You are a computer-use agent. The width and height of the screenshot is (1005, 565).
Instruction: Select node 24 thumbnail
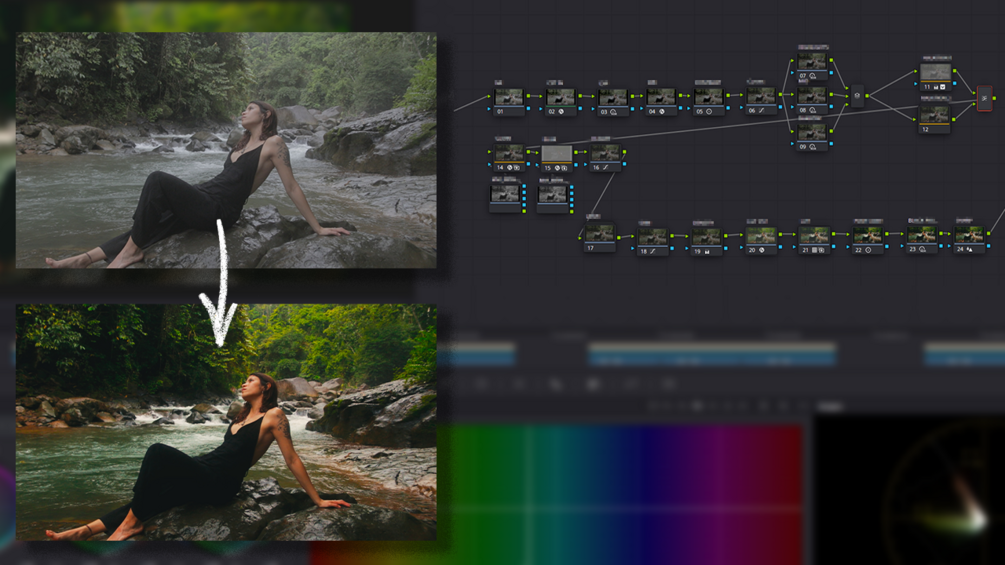(x=969, y=235)
